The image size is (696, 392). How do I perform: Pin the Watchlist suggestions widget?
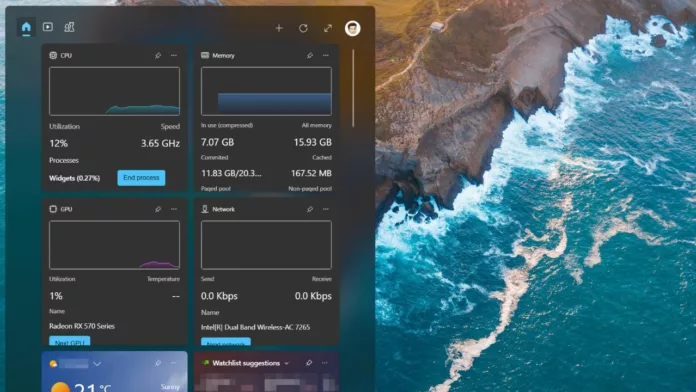coord(309,363)
